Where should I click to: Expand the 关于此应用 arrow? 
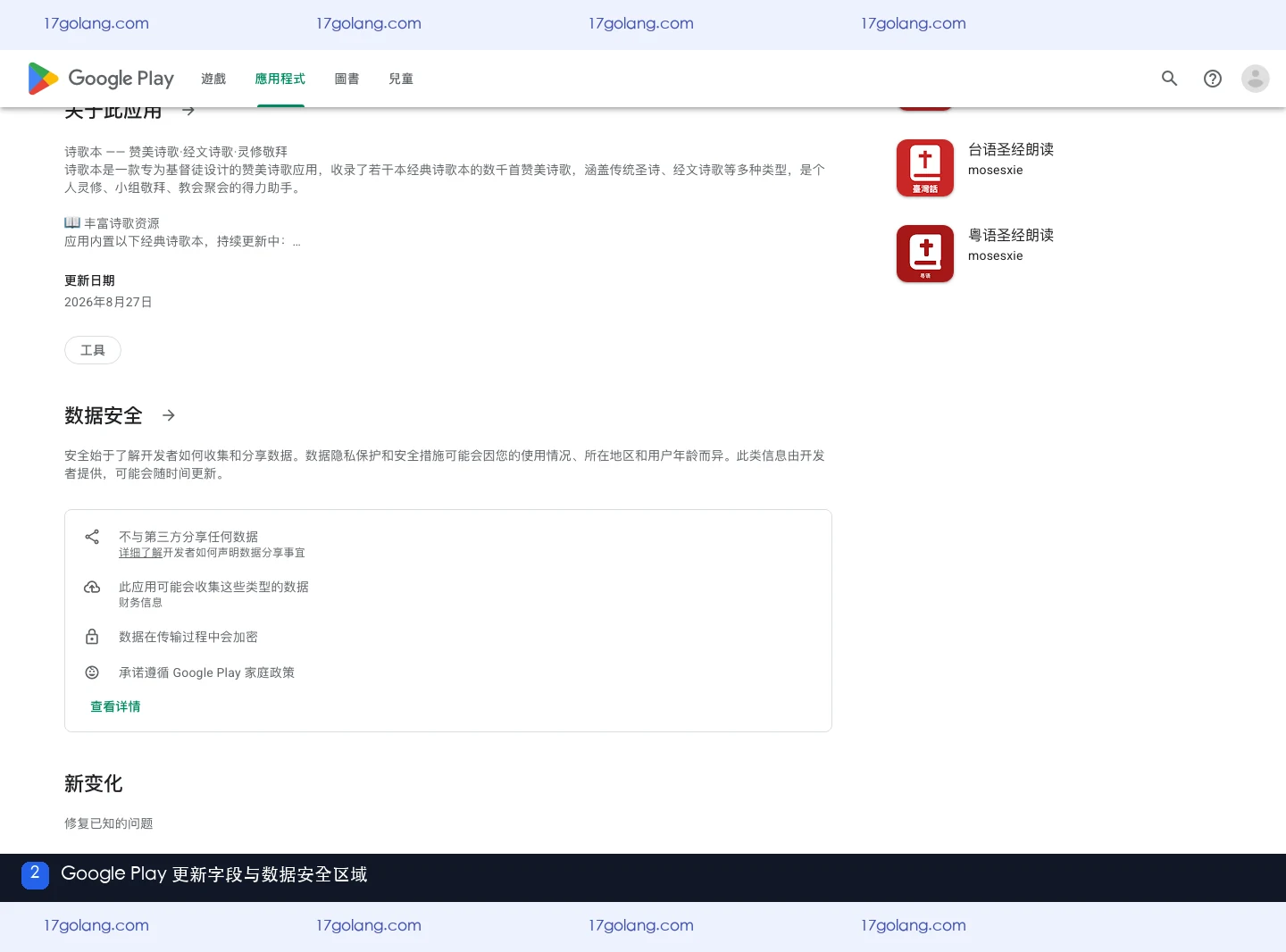coord(188,111)
